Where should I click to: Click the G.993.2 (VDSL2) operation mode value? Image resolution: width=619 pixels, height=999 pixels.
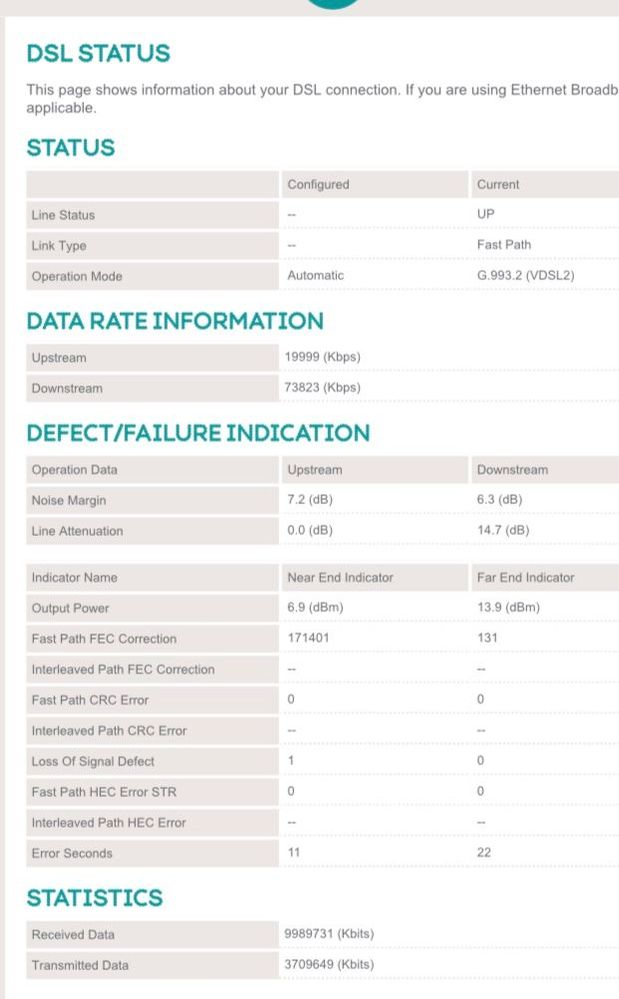pyautogui.click(x=525, y=275)
